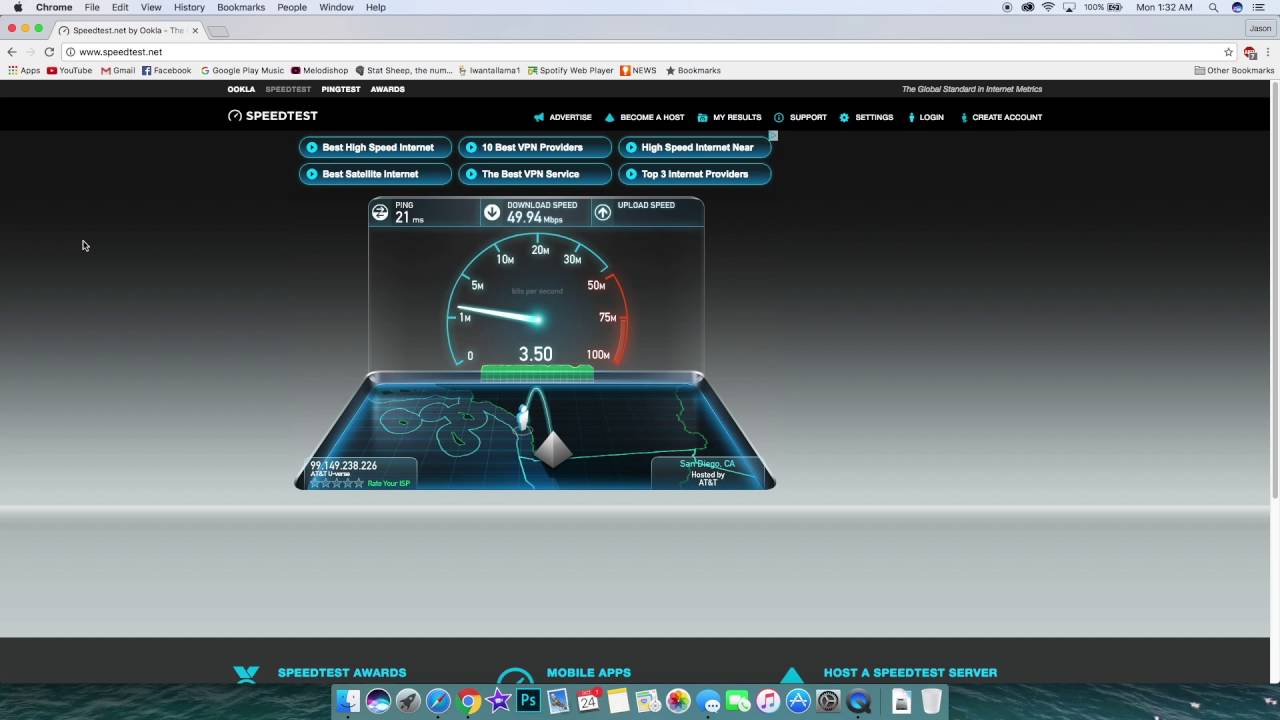
Task: Click the red ad-blocker extension icon
Action: click(1250, 52)
